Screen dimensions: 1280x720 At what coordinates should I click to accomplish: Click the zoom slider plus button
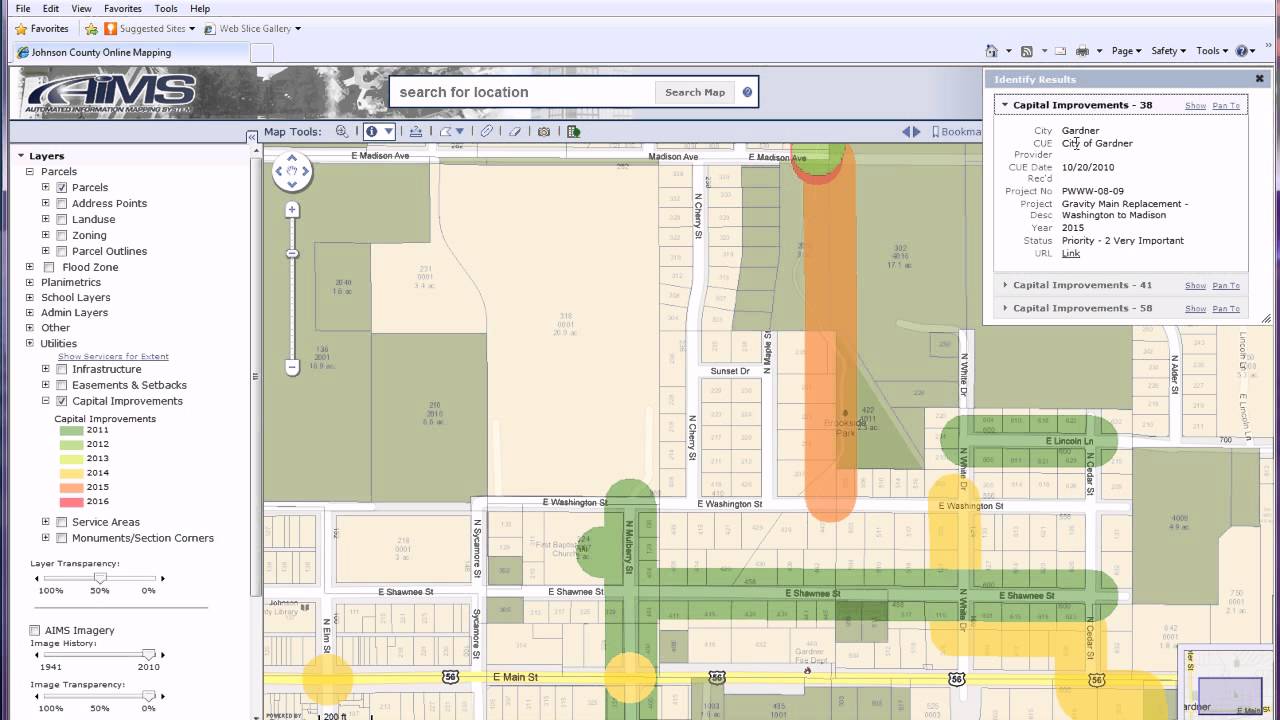point(292,209)
